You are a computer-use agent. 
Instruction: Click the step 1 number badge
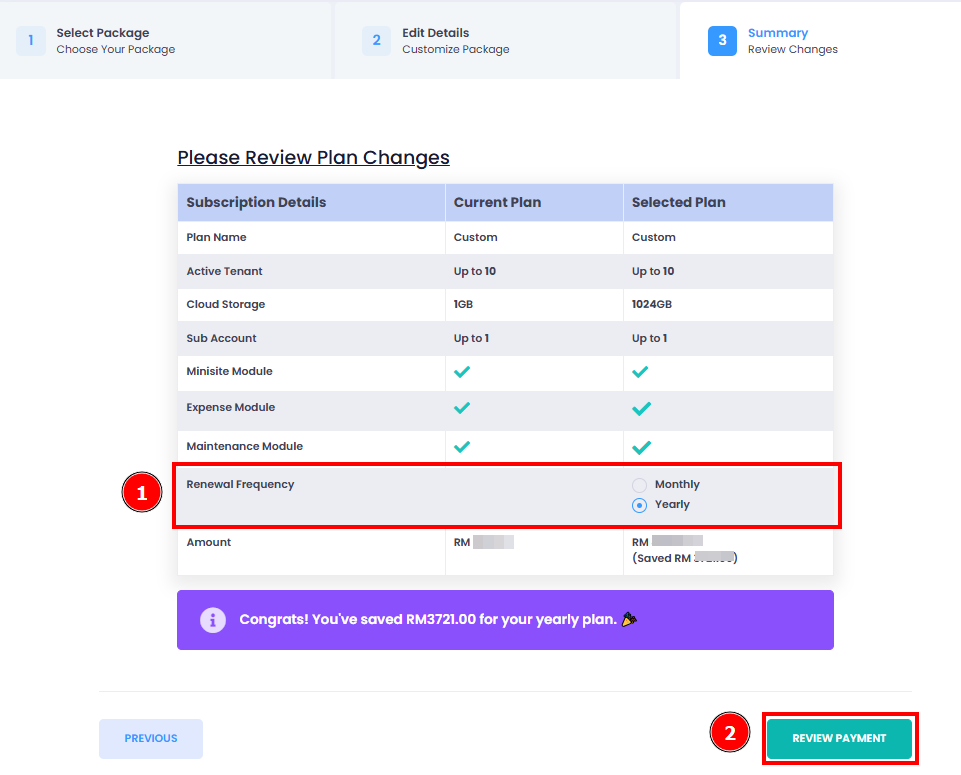[x=31, y=41]
